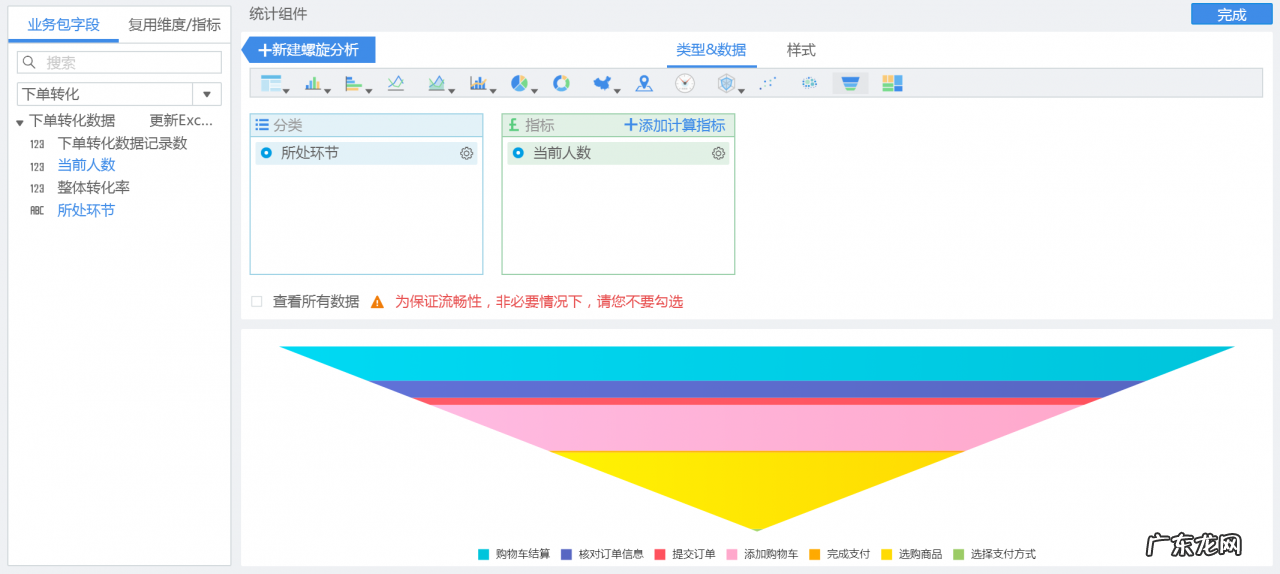Select the radar chart type icon
The image size is (1280, 574).
(727, 83)
